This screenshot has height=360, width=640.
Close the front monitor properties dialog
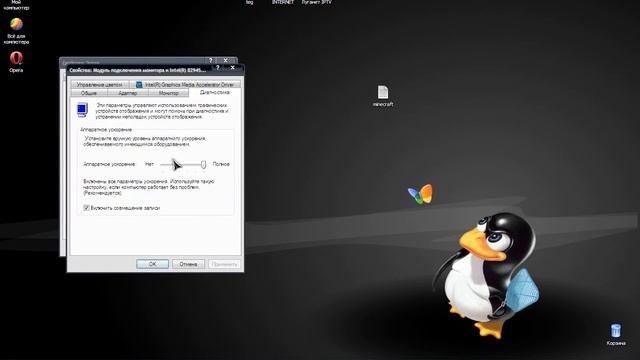pyautogui.click(x=233, y=68)
